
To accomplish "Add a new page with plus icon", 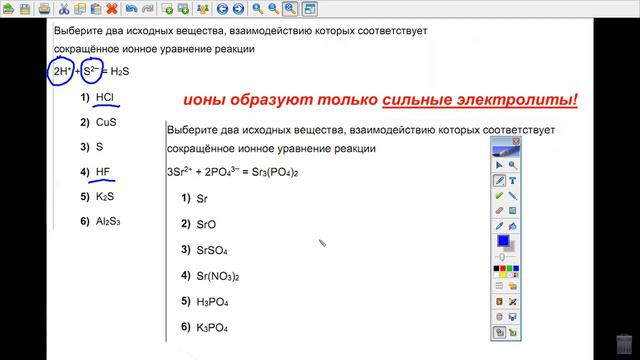I will coord(167,9).
